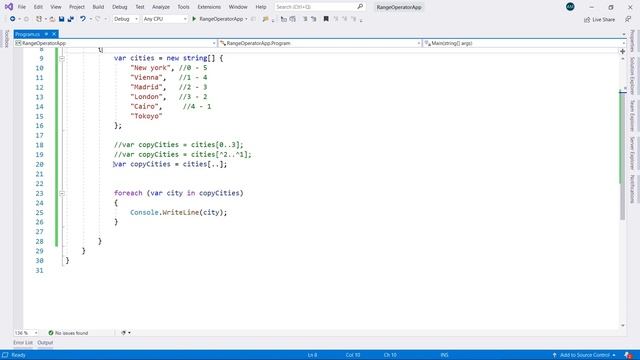Click the split editor icon above scrollbar
Viewport: 640px width, 360px height.
pyautogui.click(x=622, y=51)
